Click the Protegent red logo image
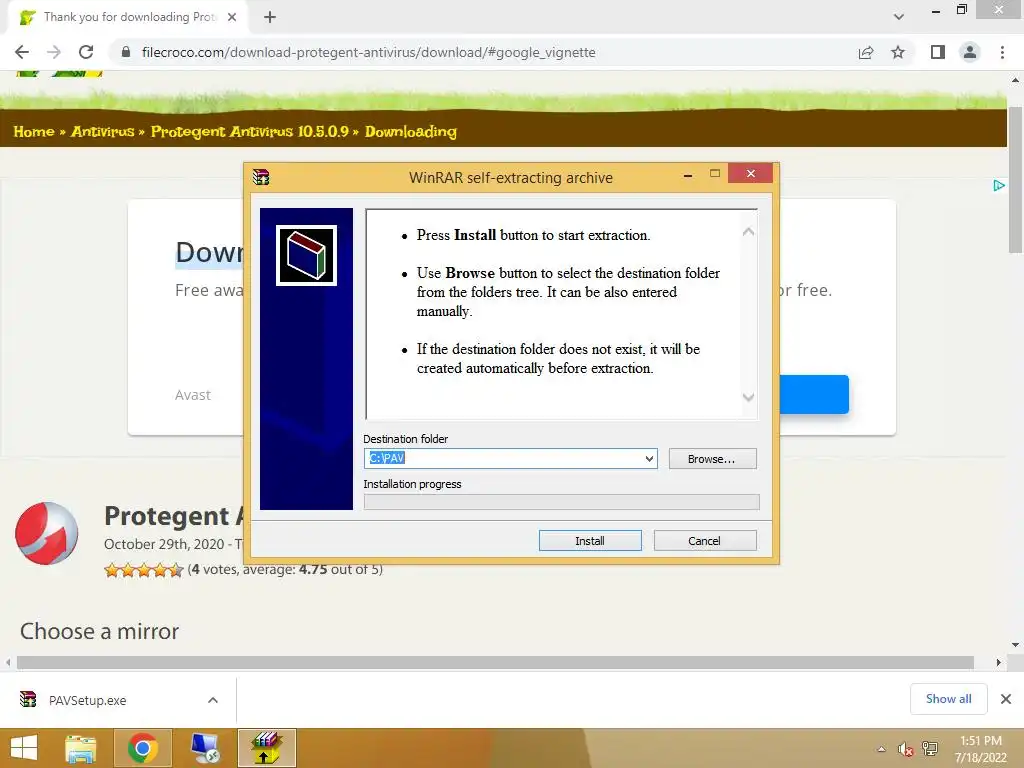 (47, 533)
